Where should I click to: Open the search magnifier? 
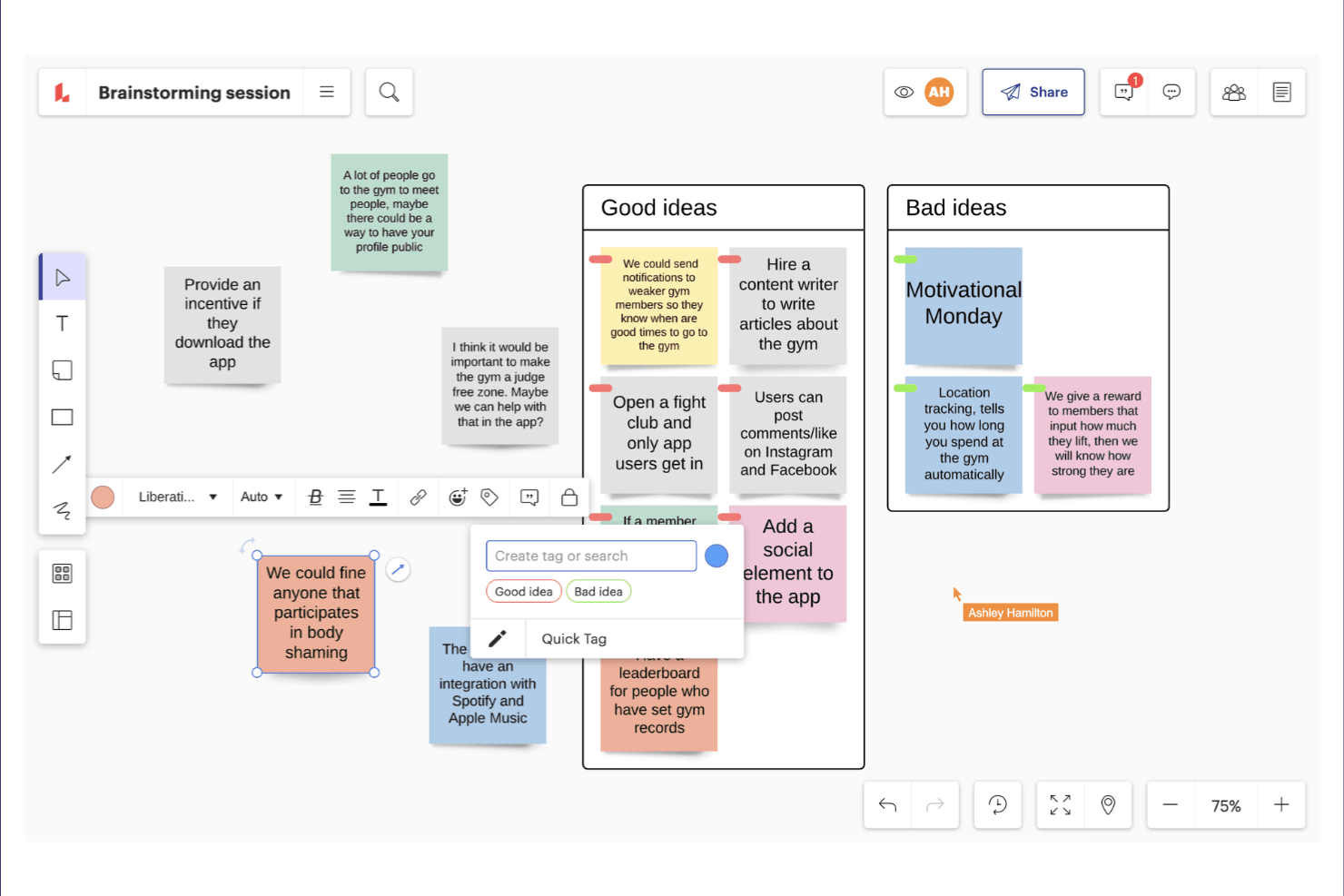click(x=390, y=92)
